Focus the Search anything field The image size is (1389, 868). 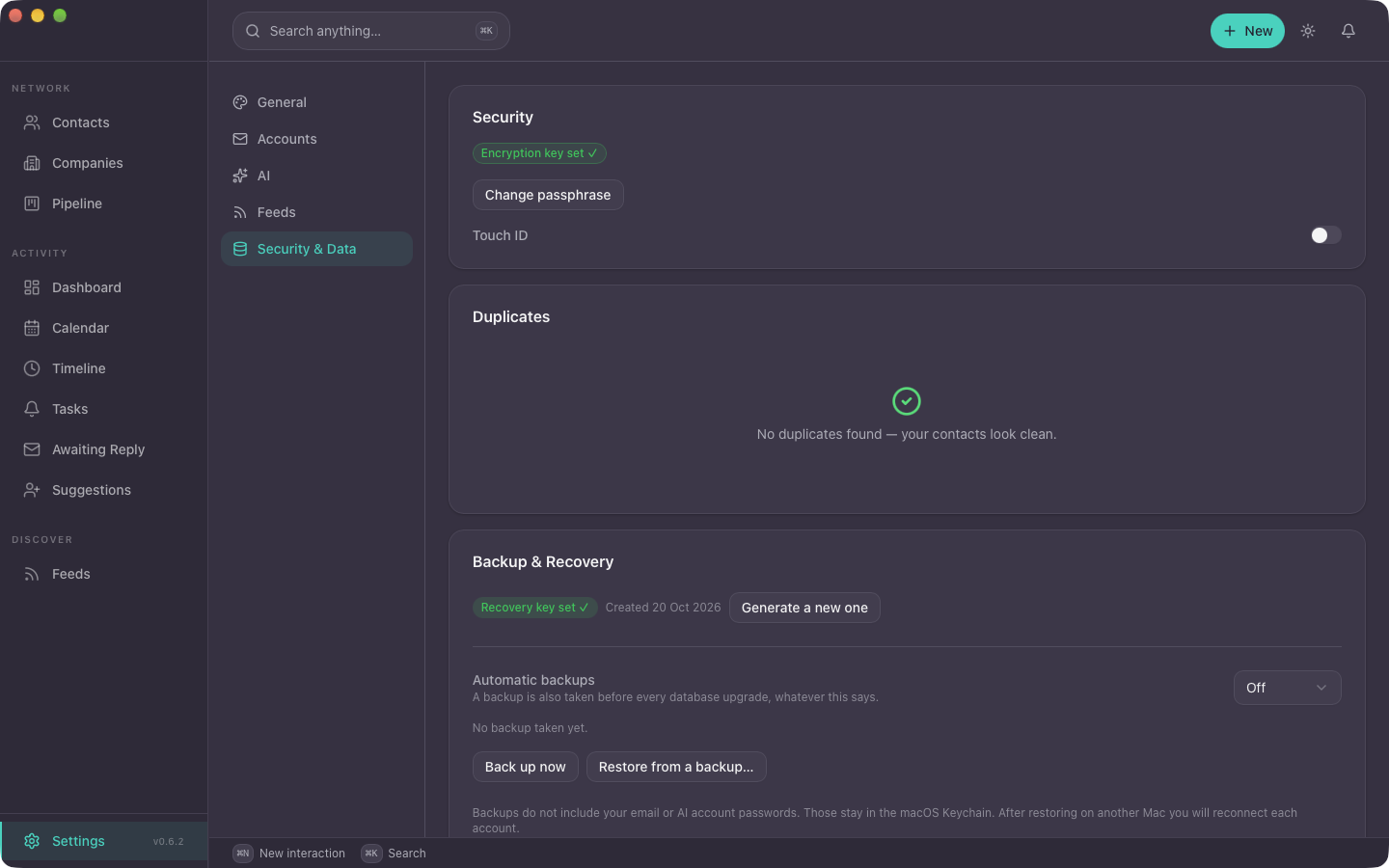point(371,31)
